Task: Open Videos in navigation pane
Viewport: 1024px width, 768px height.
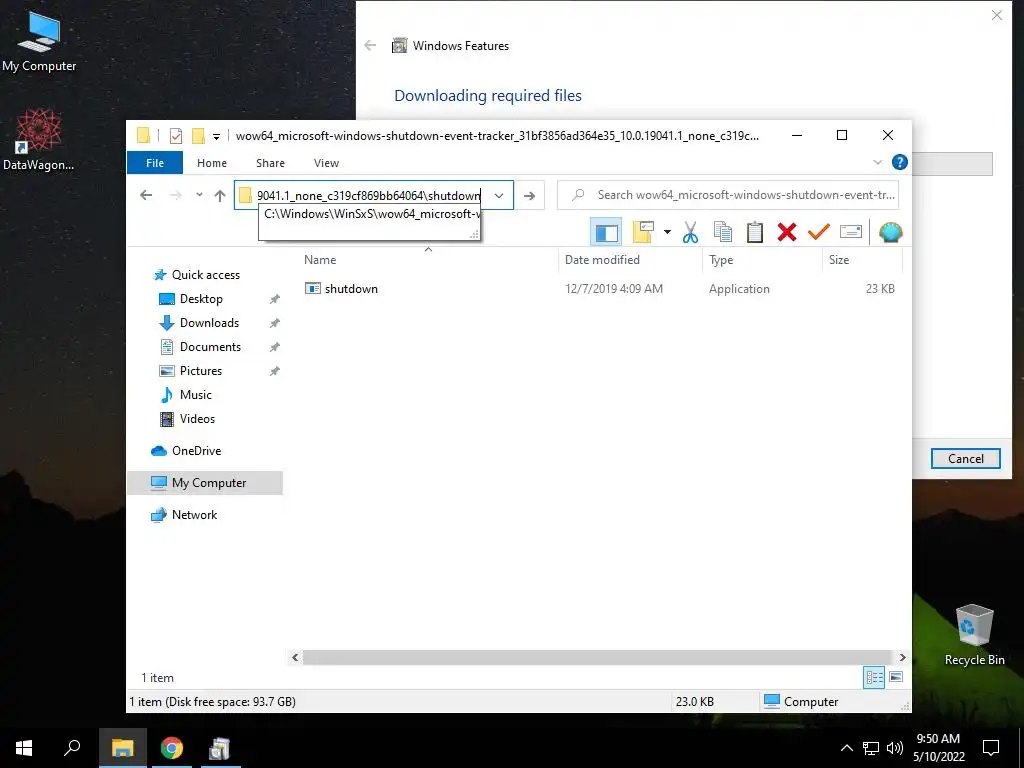Action: [197, 419]
